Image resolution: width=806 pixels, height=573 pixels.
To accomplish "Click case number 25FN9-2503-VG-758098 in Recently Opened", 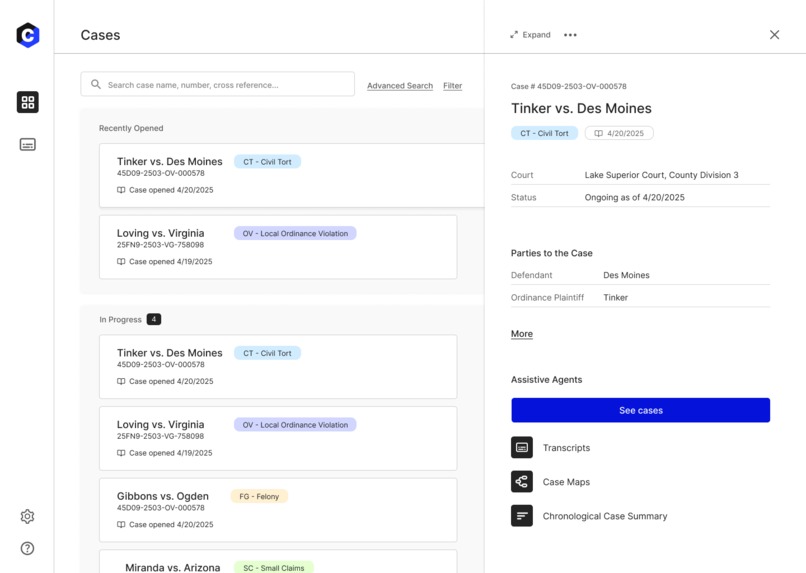I will [x=160, y=245].
